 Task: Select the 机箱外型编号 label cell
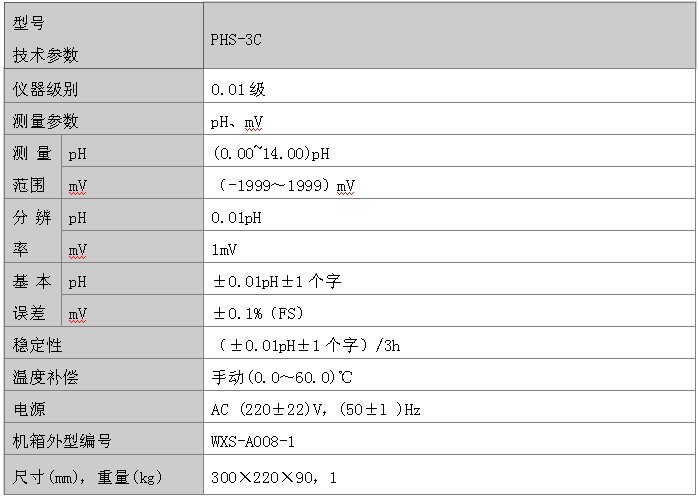tap(62, 441)
